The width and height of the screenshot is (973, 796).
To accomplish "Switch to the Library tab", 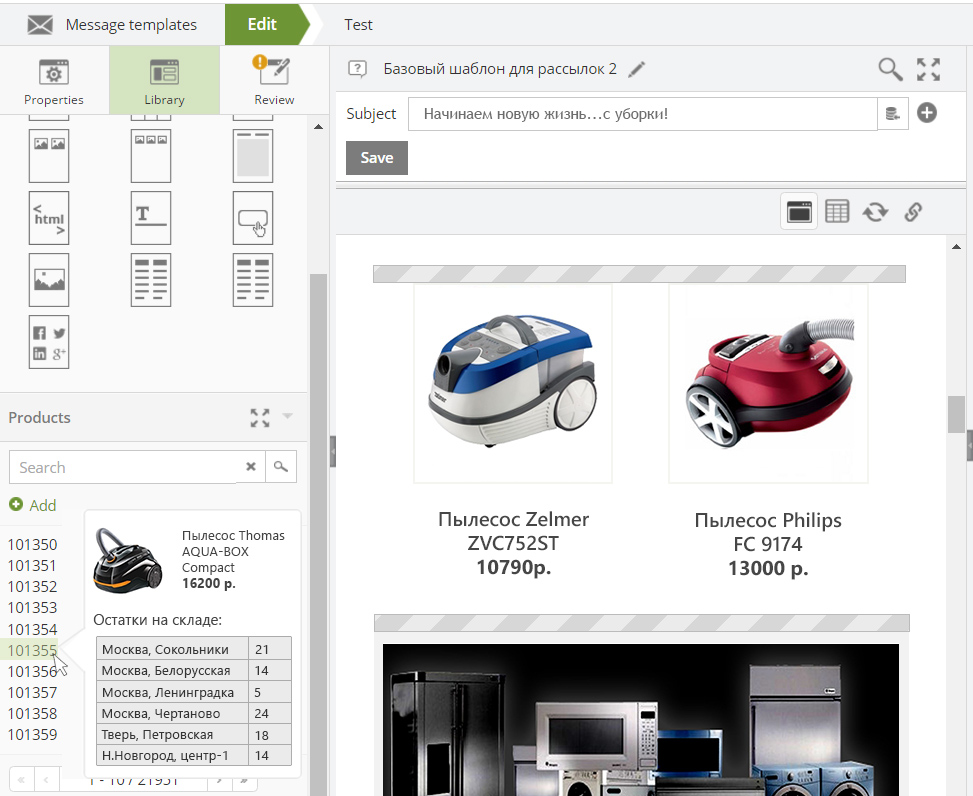I will (x=164, y=81).
